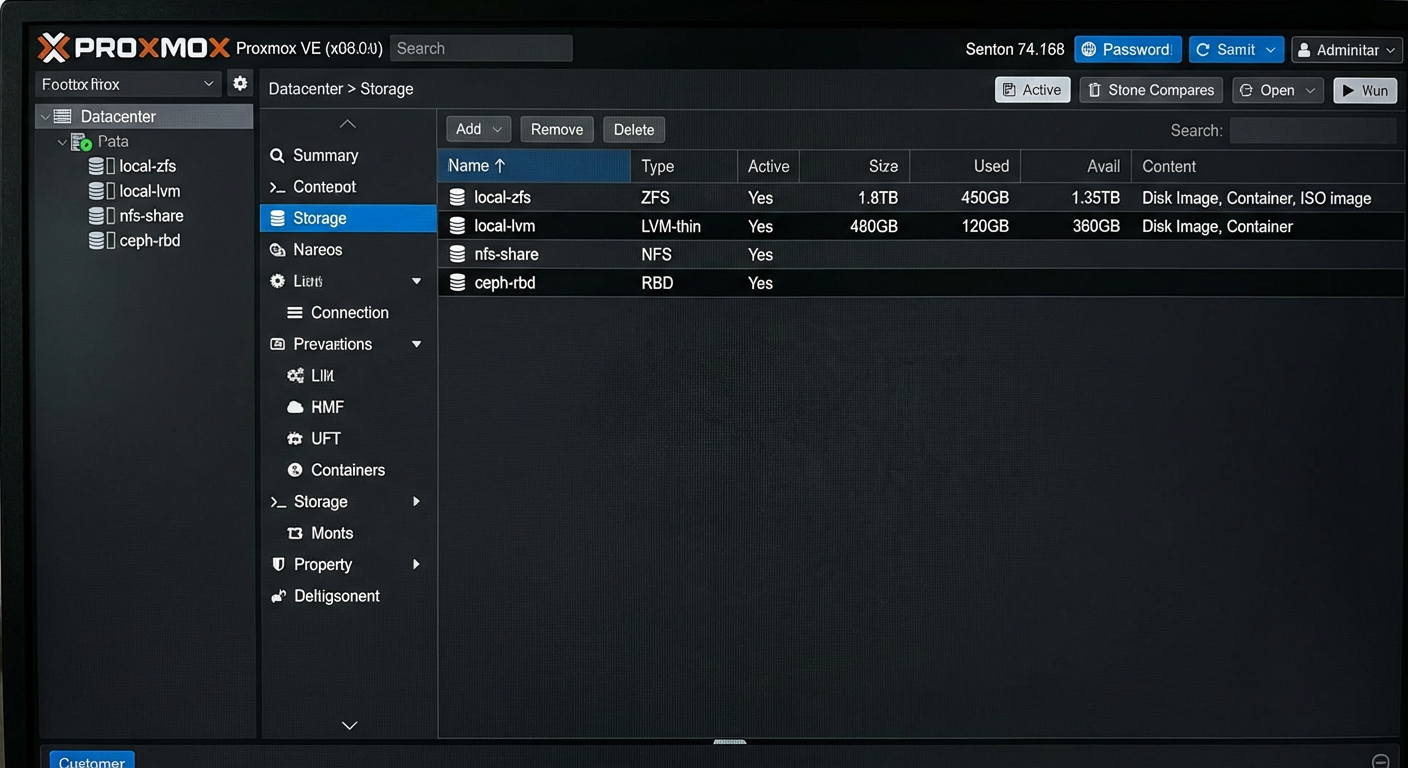Click the storage icon next to local-zfs in tree
The width and height of the screenshot is (1408, 768).
click(96, 166)
